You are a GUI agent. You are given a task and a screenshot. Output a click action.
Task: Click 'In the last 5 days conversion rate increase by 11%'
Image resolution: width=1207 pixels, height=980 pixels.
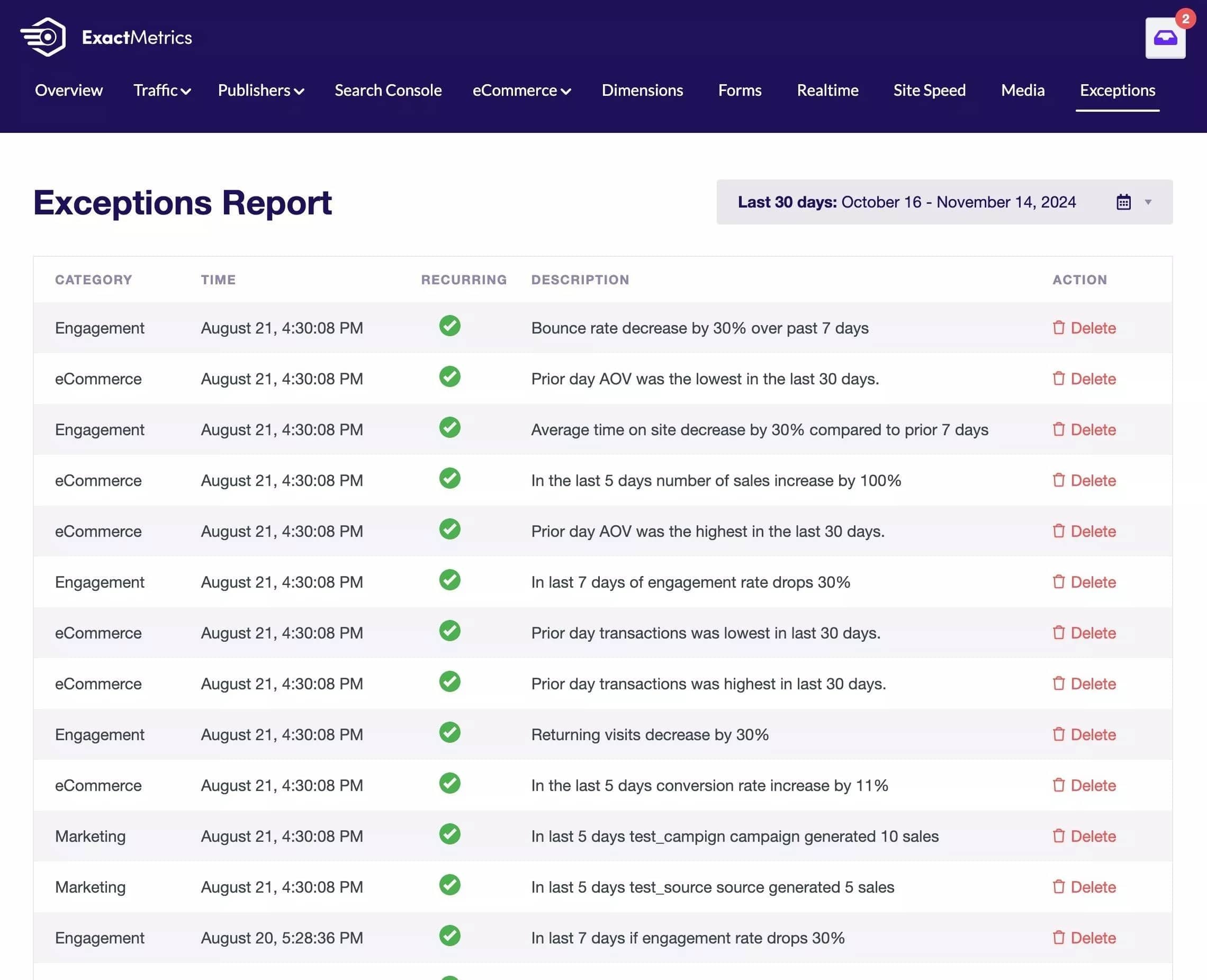(x=709, y=785)
